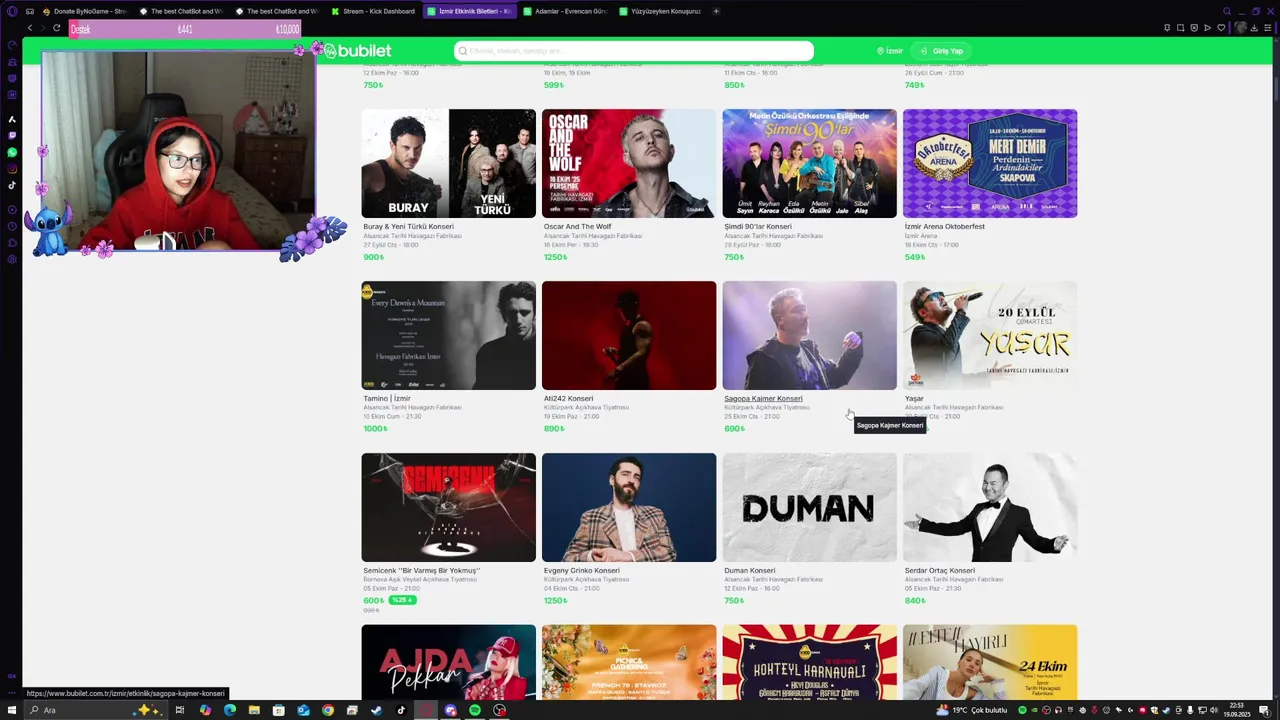This screenshot has width=1280, height=720.
Task: Open the Oscar And The Wolf poster
Action: coord(629,163)
